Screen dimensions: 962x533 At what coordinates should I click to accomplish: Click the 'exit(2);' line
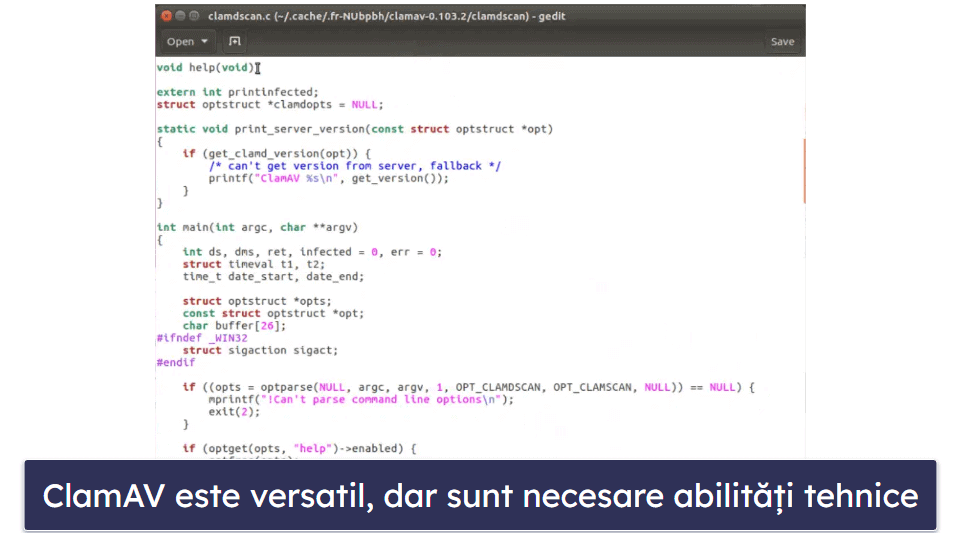234,412
